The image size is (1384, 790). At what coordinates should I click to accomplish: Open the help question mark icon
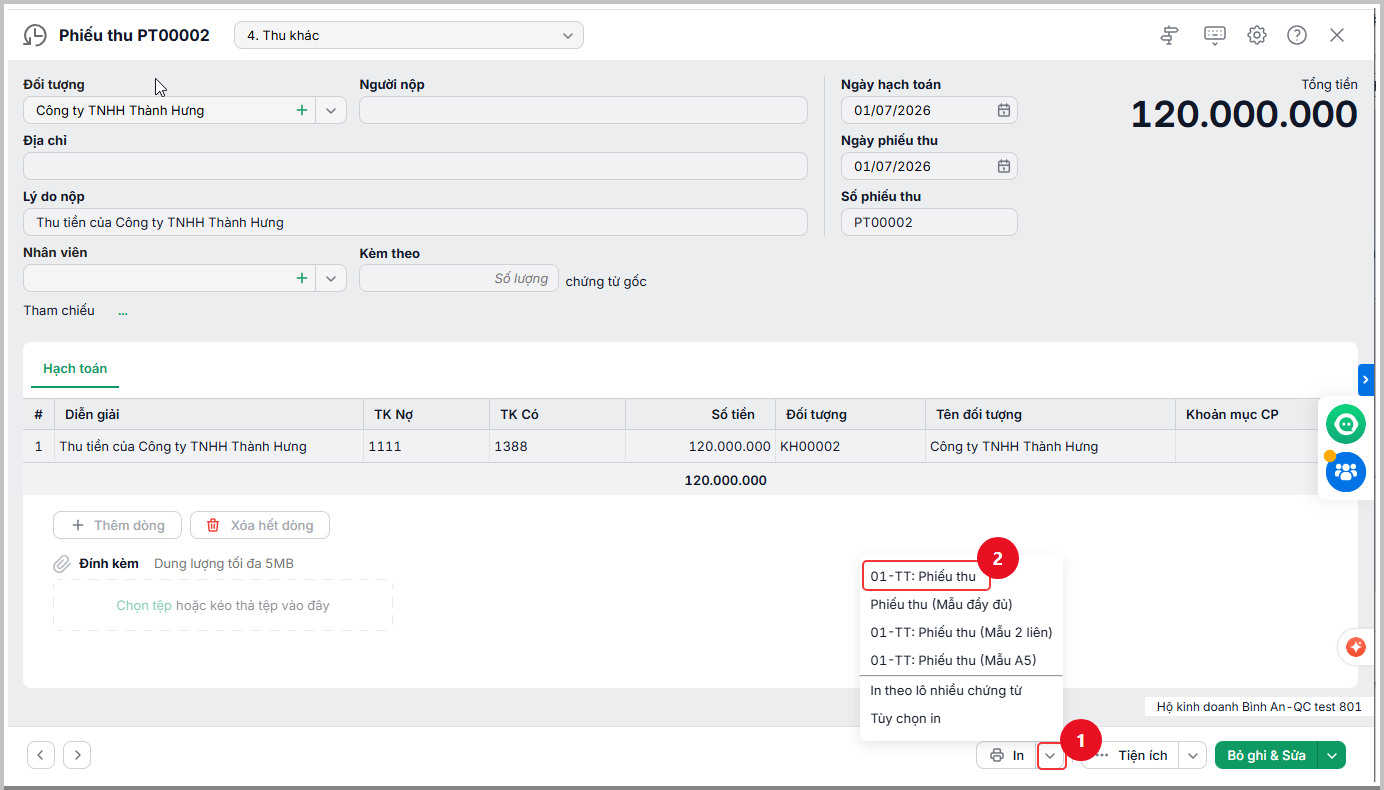point(1297,35)
